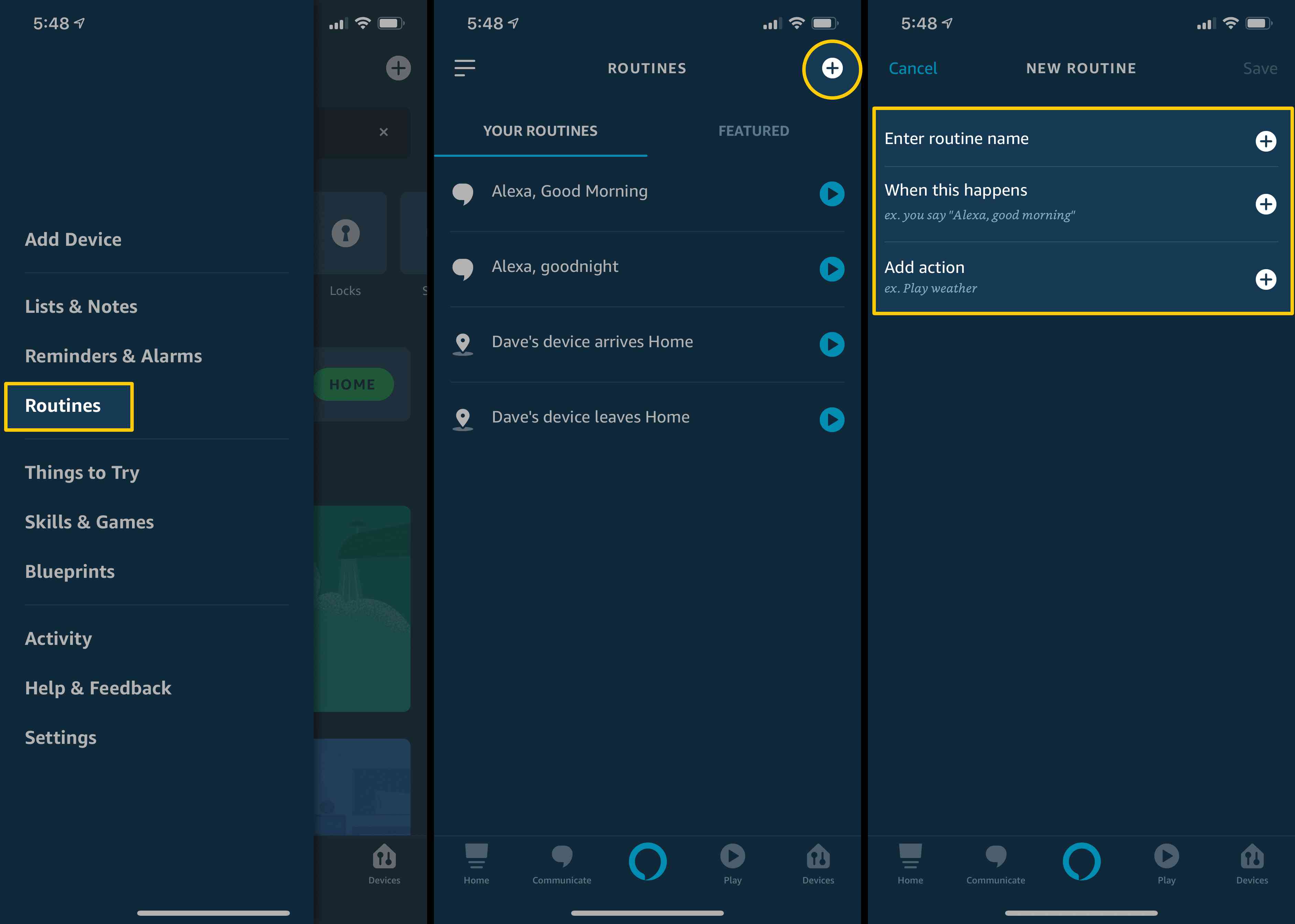Viewport: 1295px width, 924px height.
Task: Tap Devices icon in dimmed left screen
Action: (x=384, y=864)
